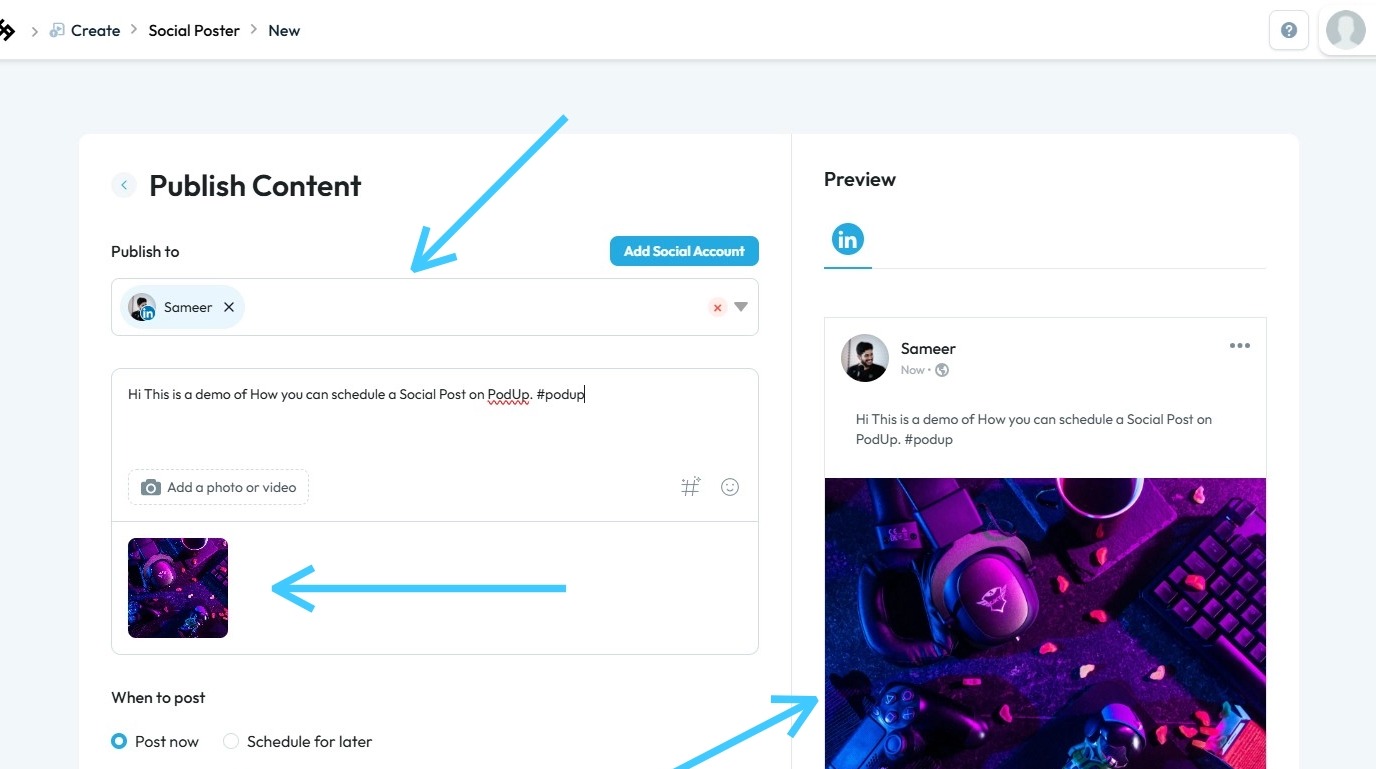Screen dimensions: 1376x769
Task: Open the emoji picker smiley icon
Action: click(x=730, y=487)
